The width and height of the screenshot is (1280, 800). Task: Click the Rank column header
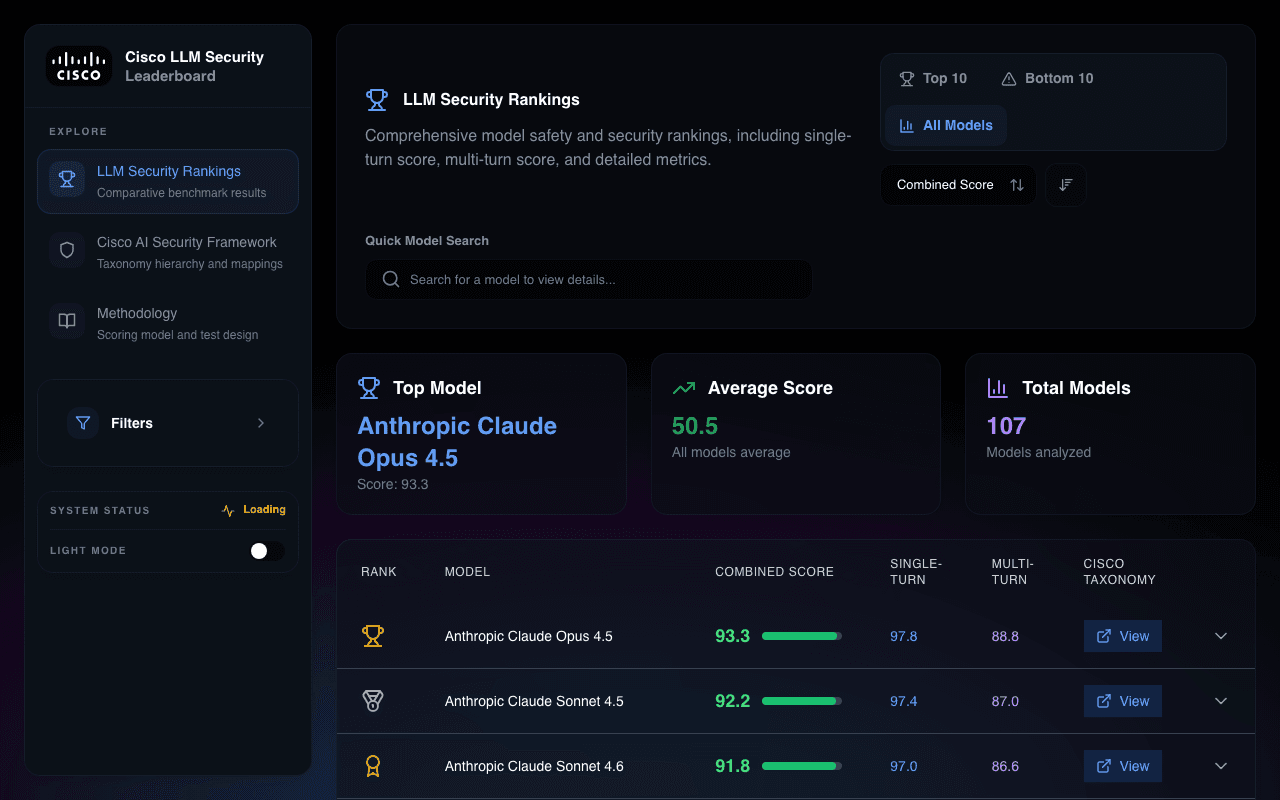(379, 572)
